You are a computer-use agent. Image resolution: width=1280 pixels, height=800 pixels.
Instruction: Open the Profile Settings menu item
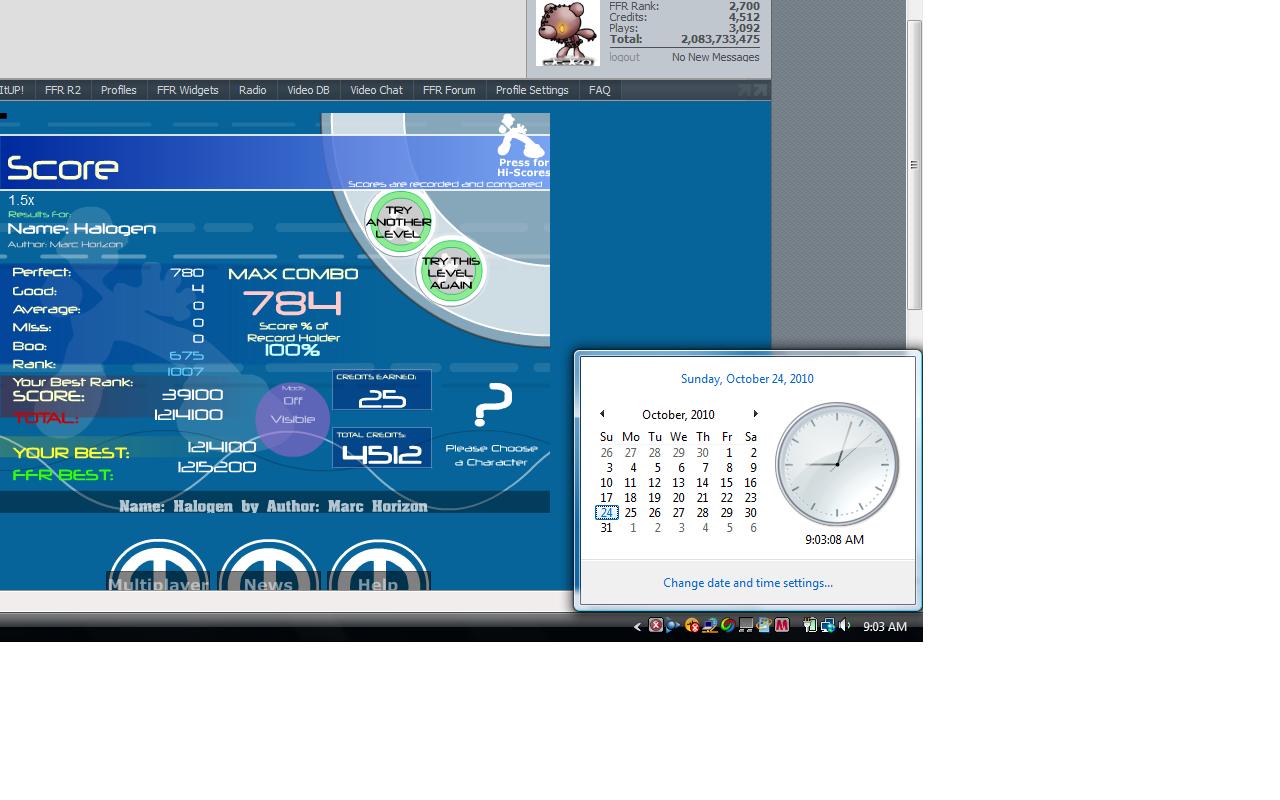pos(532,90)
